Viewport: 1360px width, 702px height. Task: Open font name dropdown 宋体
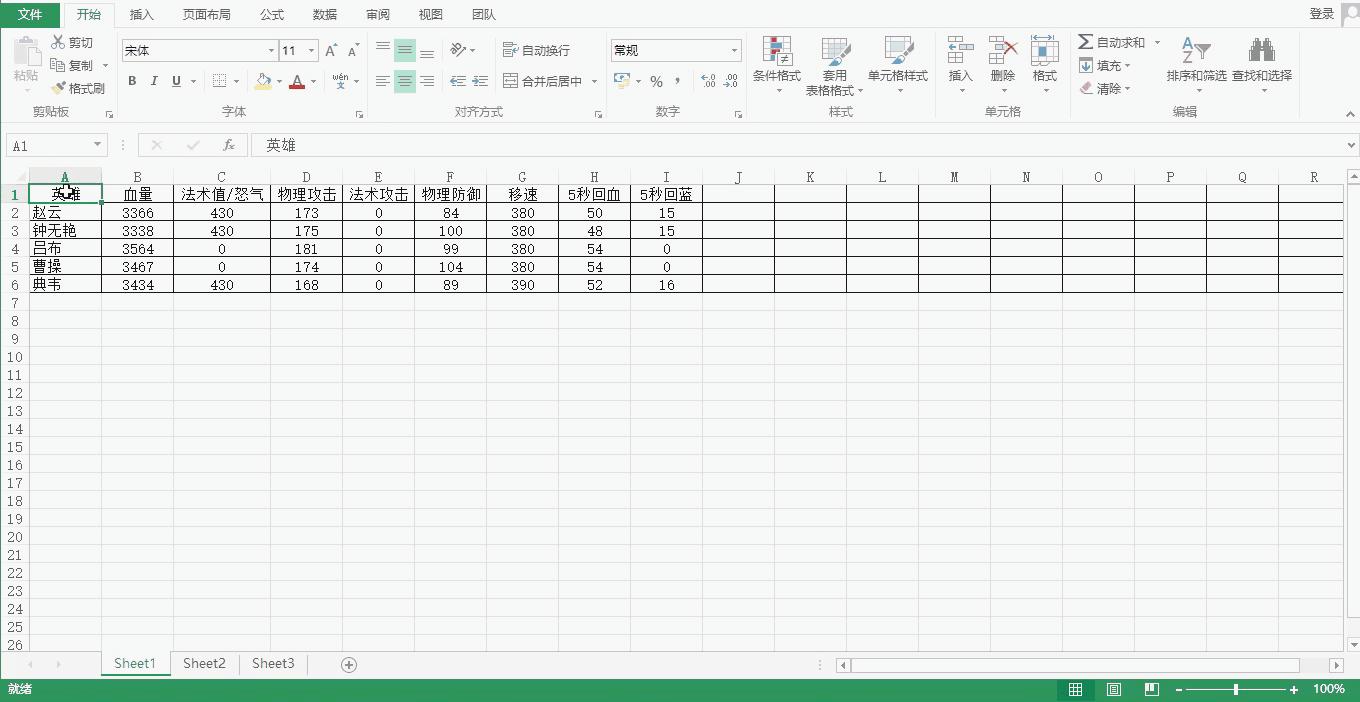tap(271, 50)
